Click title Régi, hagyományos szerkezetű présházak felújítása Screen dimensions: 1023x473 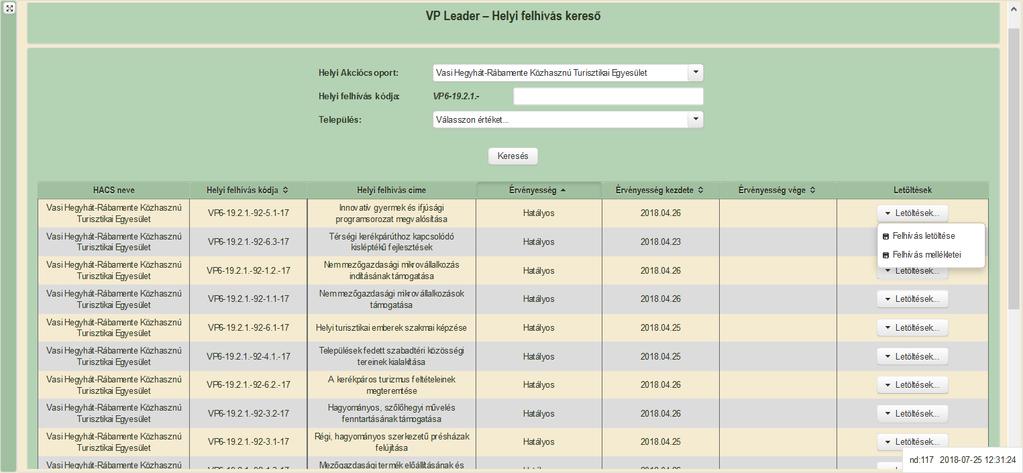(391, 442)
